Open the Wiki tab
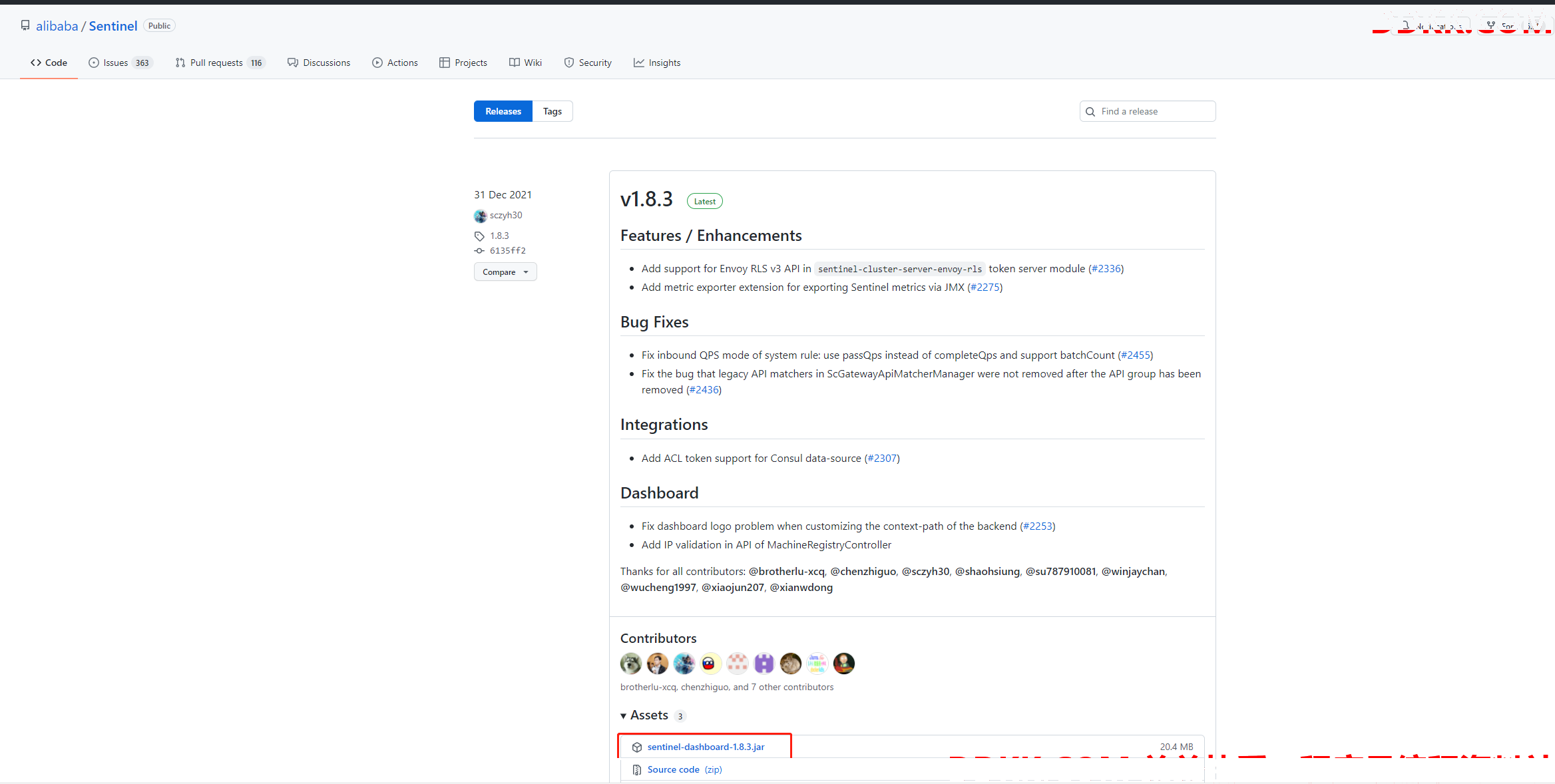The width and height of the screenshot is (1555, 784). tap(526, 63)
